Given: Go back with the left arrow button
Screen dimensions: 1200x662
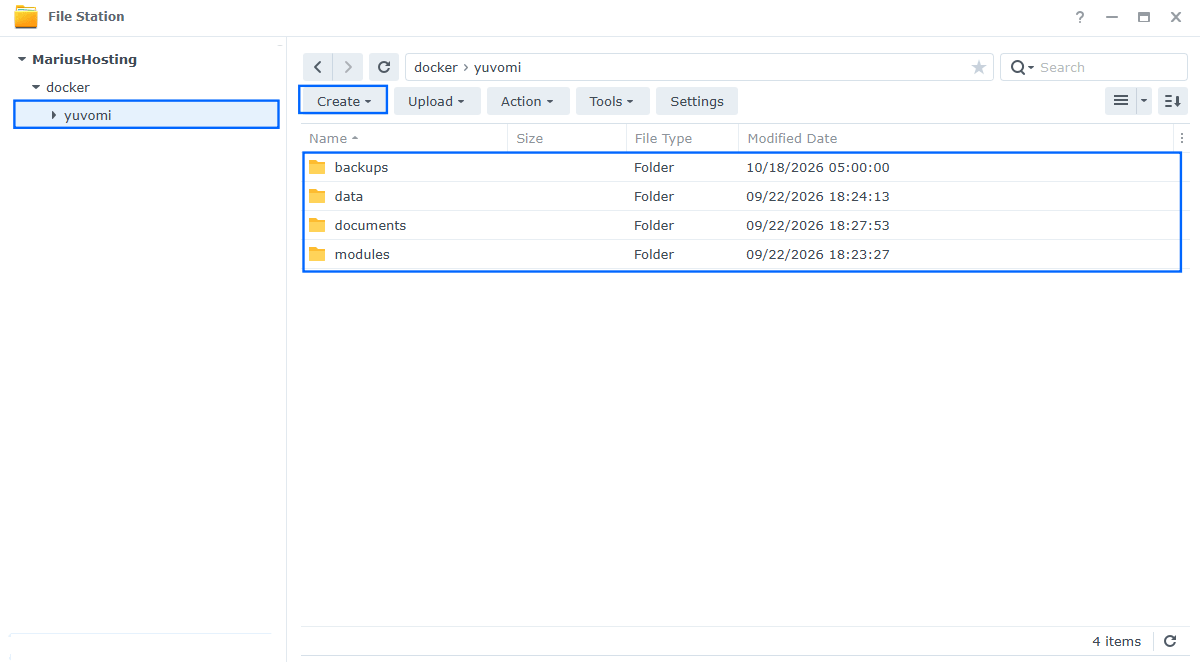Looking at the screenshot, I should [318, 67].
